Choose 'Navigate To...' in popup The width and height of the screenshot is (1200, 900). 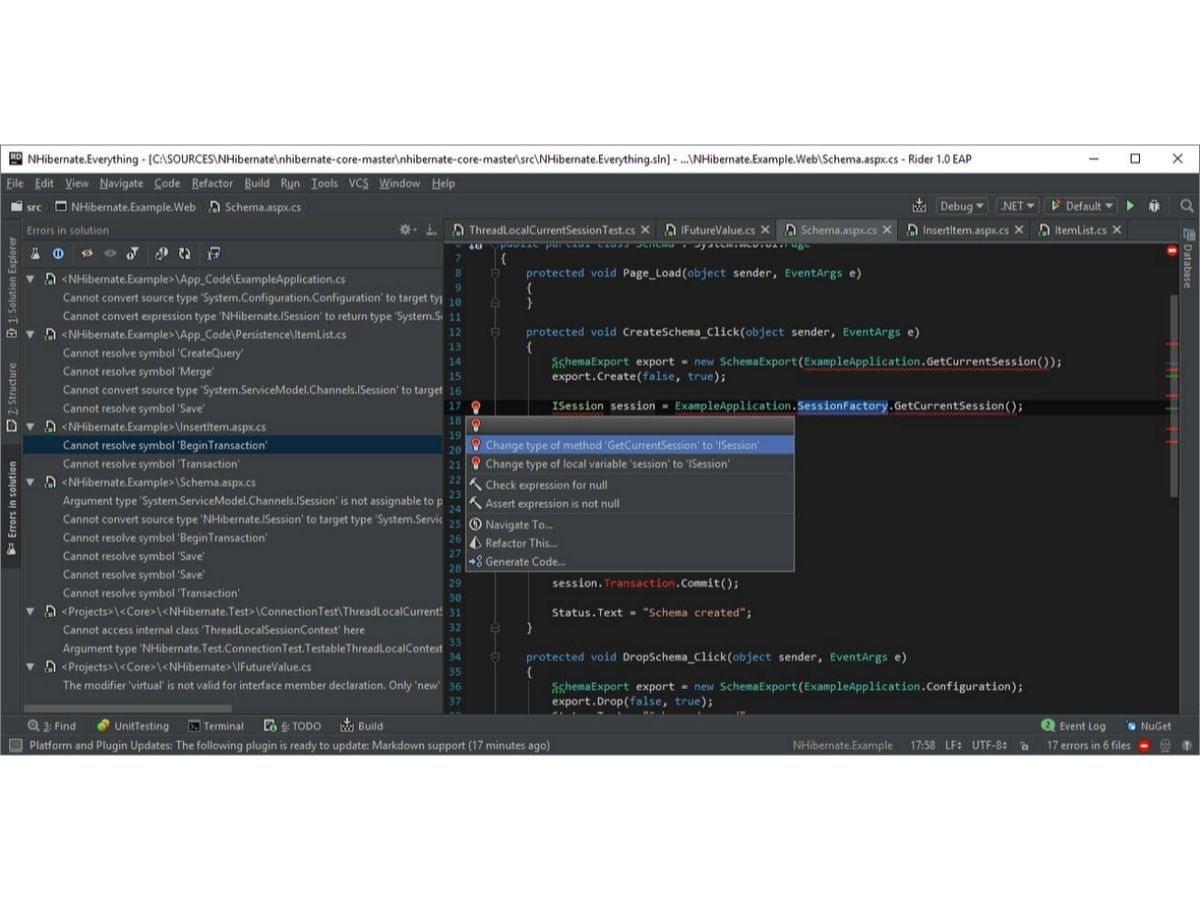pyautogui.click(x=630, y=525)
